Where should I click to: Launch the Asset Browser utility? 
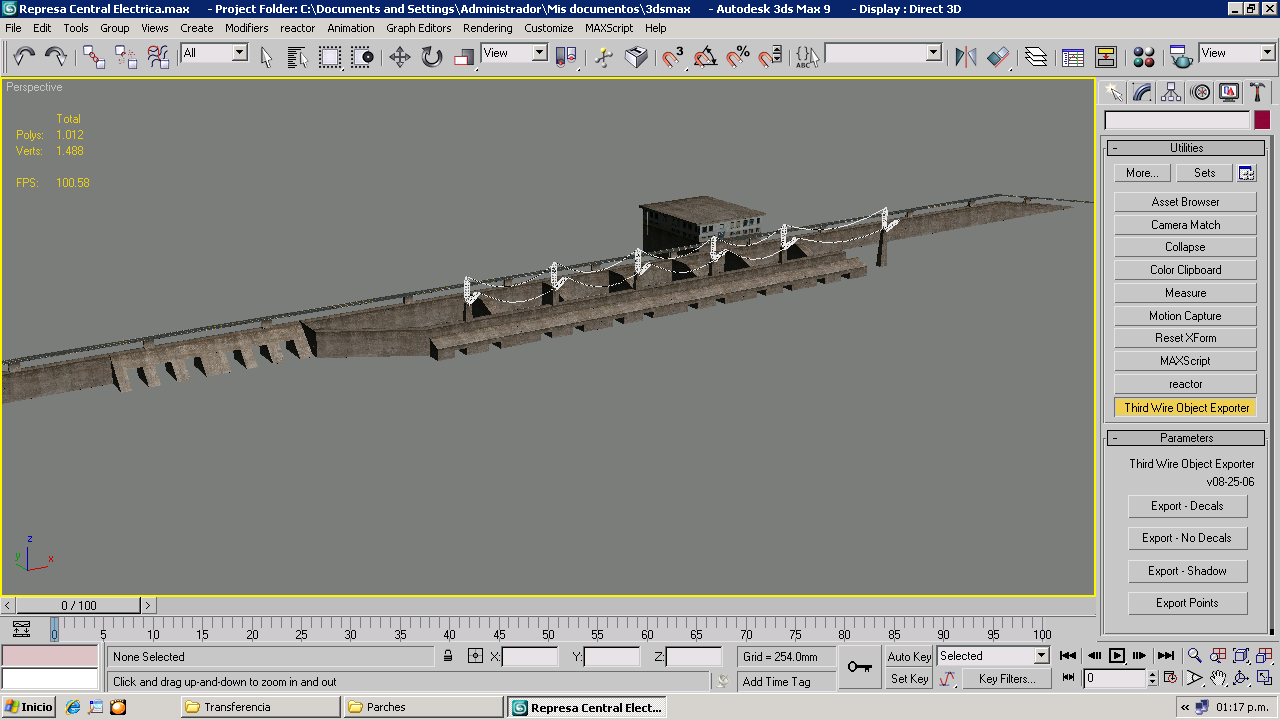[1185, 202]
